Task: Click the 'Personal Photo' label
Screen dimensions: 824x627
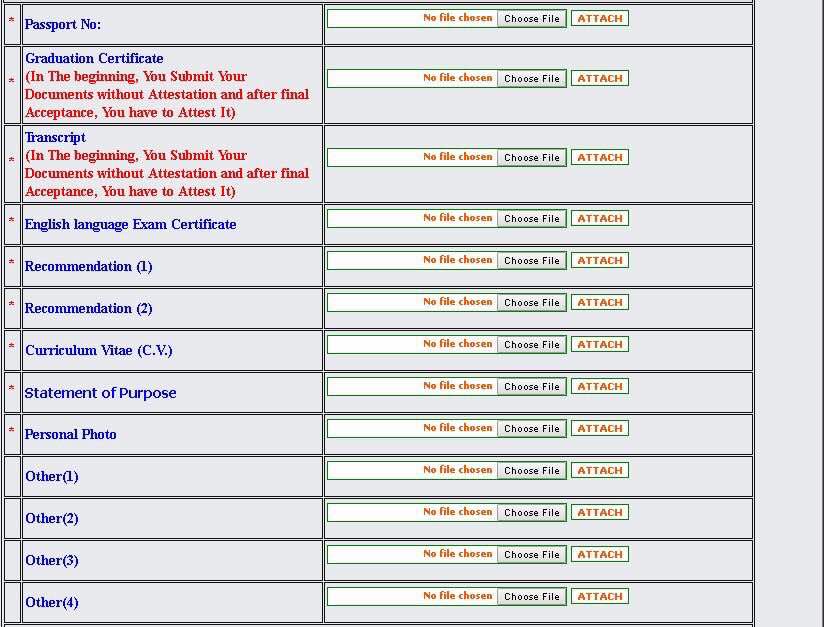Action: [70, 435]
